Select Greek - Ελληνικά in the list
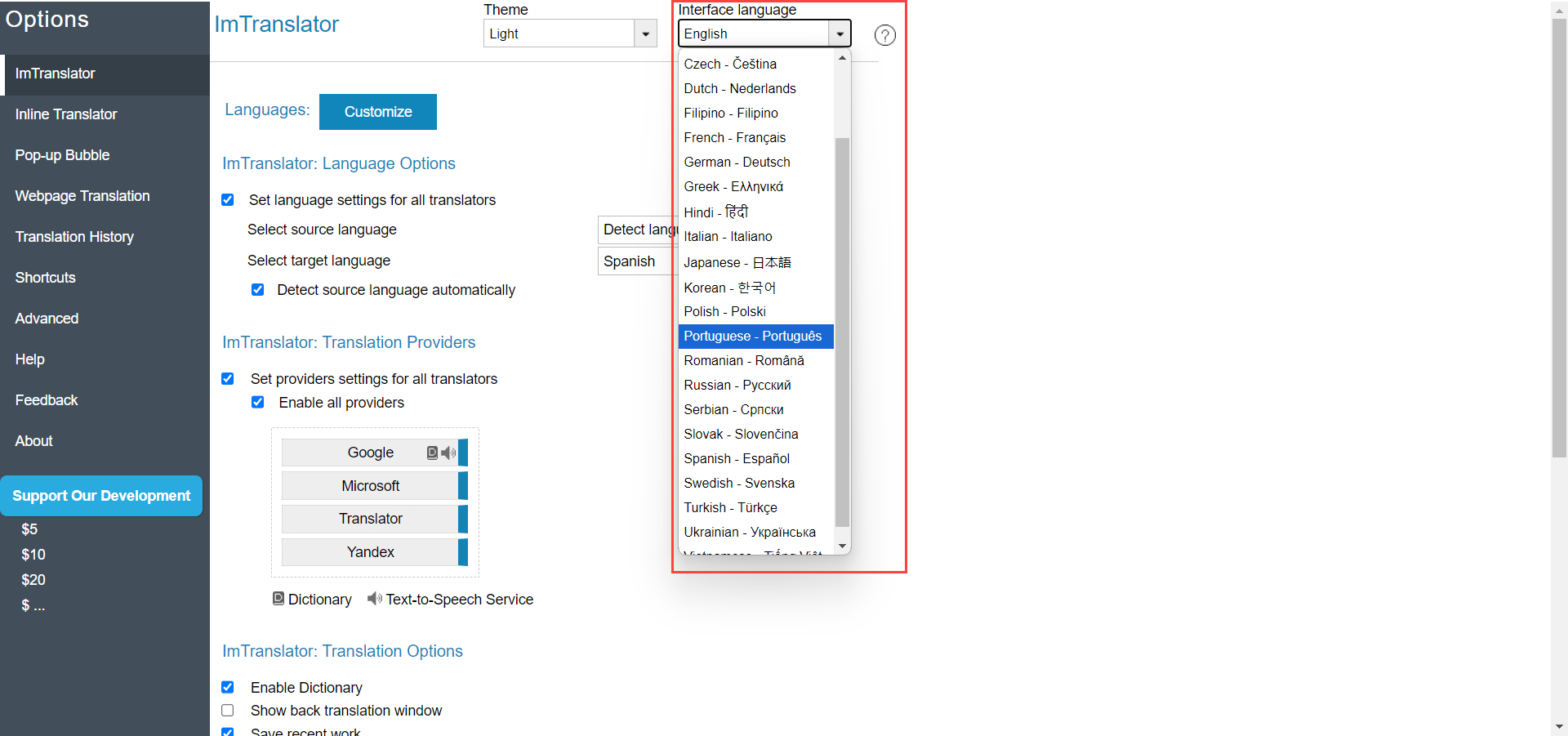 [x=756, y=186]
